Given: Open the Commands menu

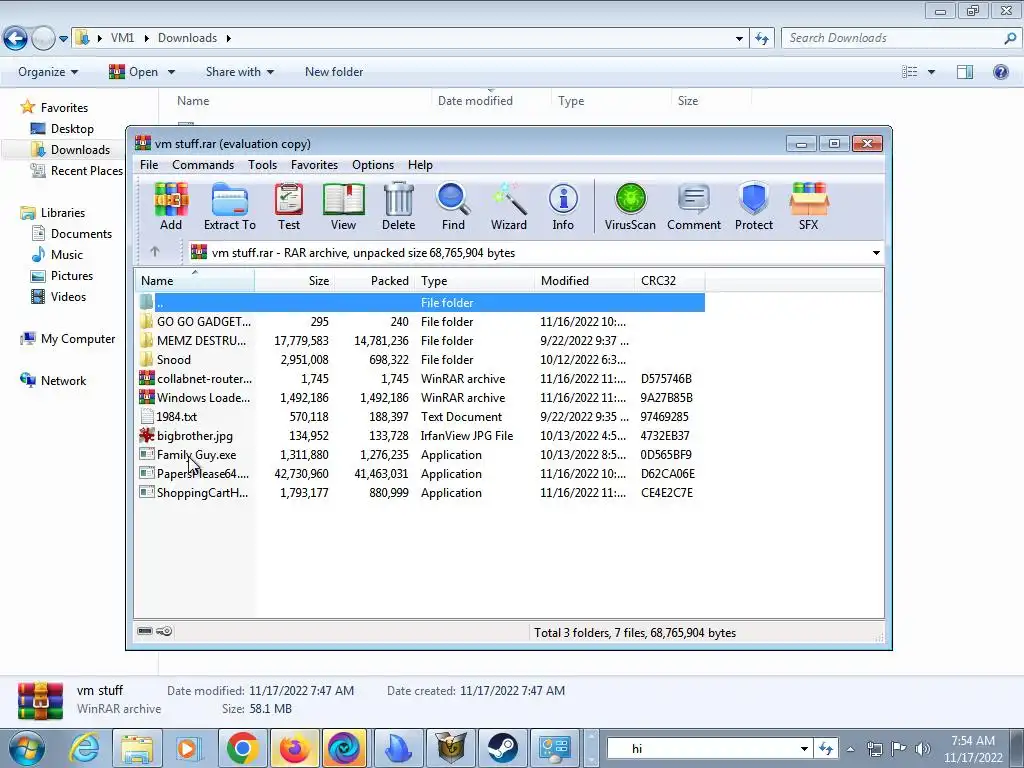Looking at the screenshot, I should (x=203, y=165).
